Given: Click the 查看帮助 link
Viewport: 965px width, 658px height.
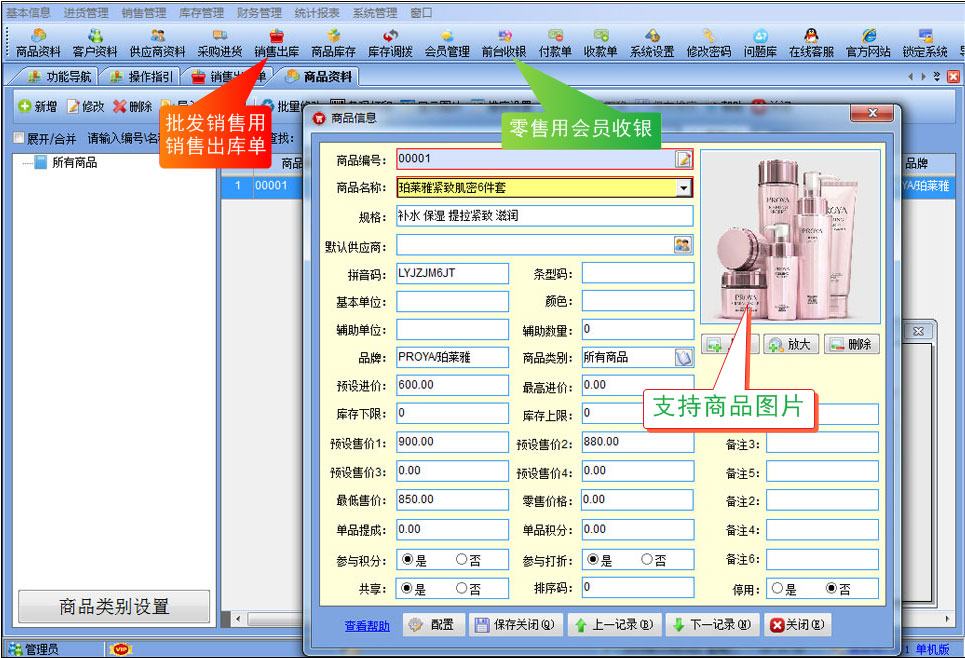Looking at the screenshot, I should [x=367, y=626].
